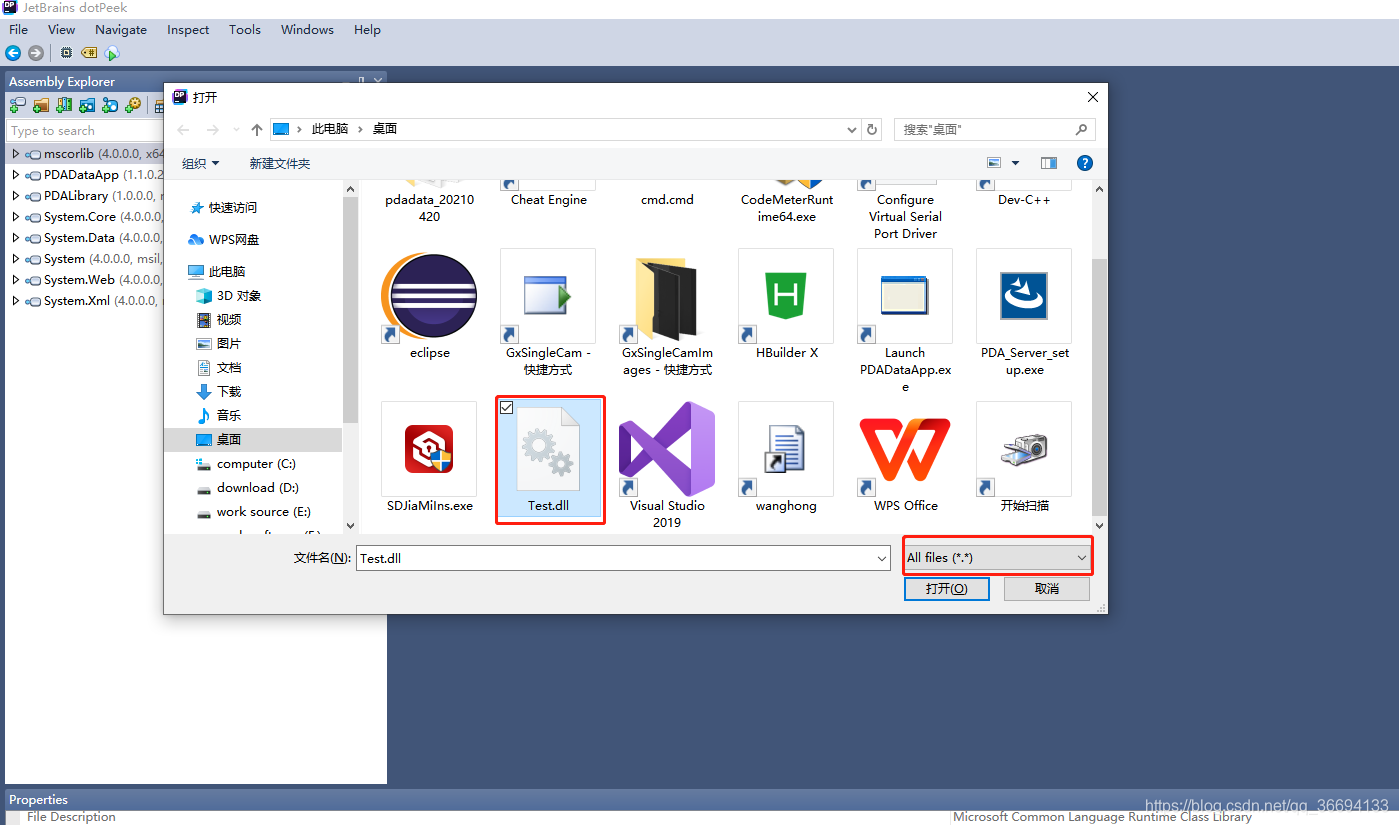Image resolution: width=1399 pixels, height=825 pixels.
Task: Open the 组织 dropdown menu
Action: pyautogui.click(x=201, y=163)
